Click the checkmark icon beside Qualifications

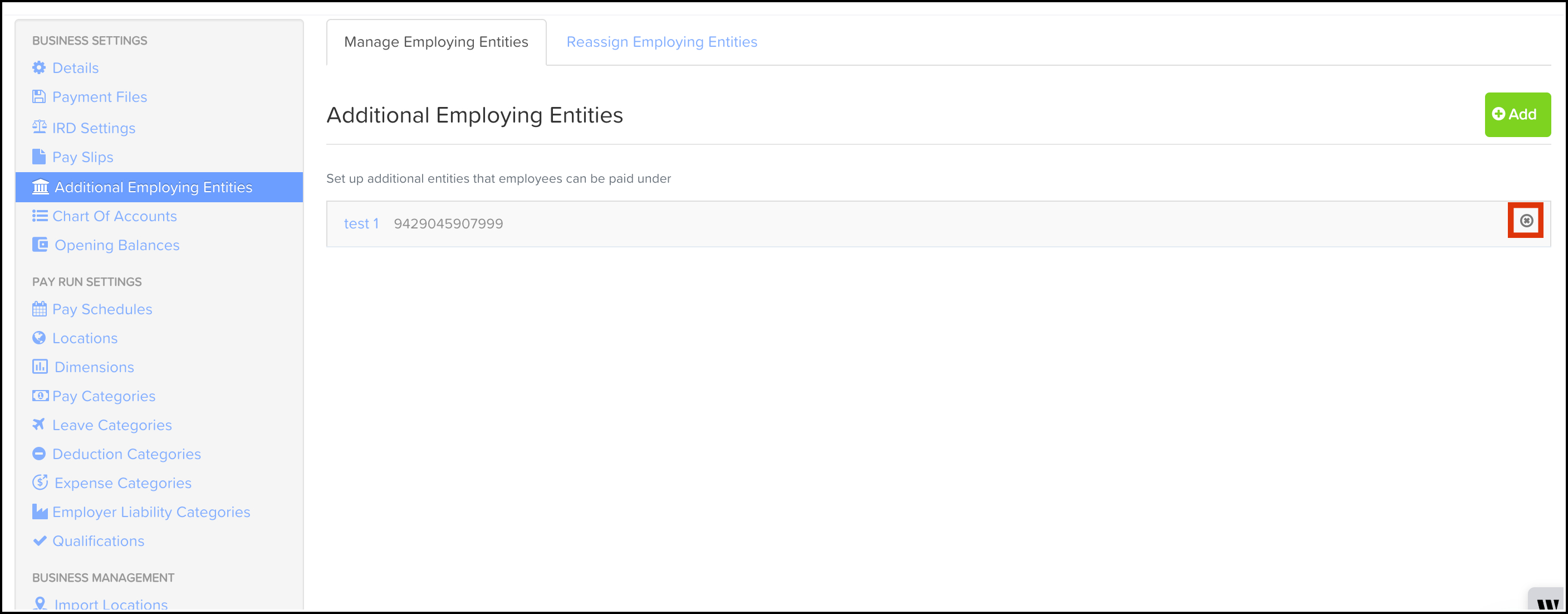pos(40,540)
